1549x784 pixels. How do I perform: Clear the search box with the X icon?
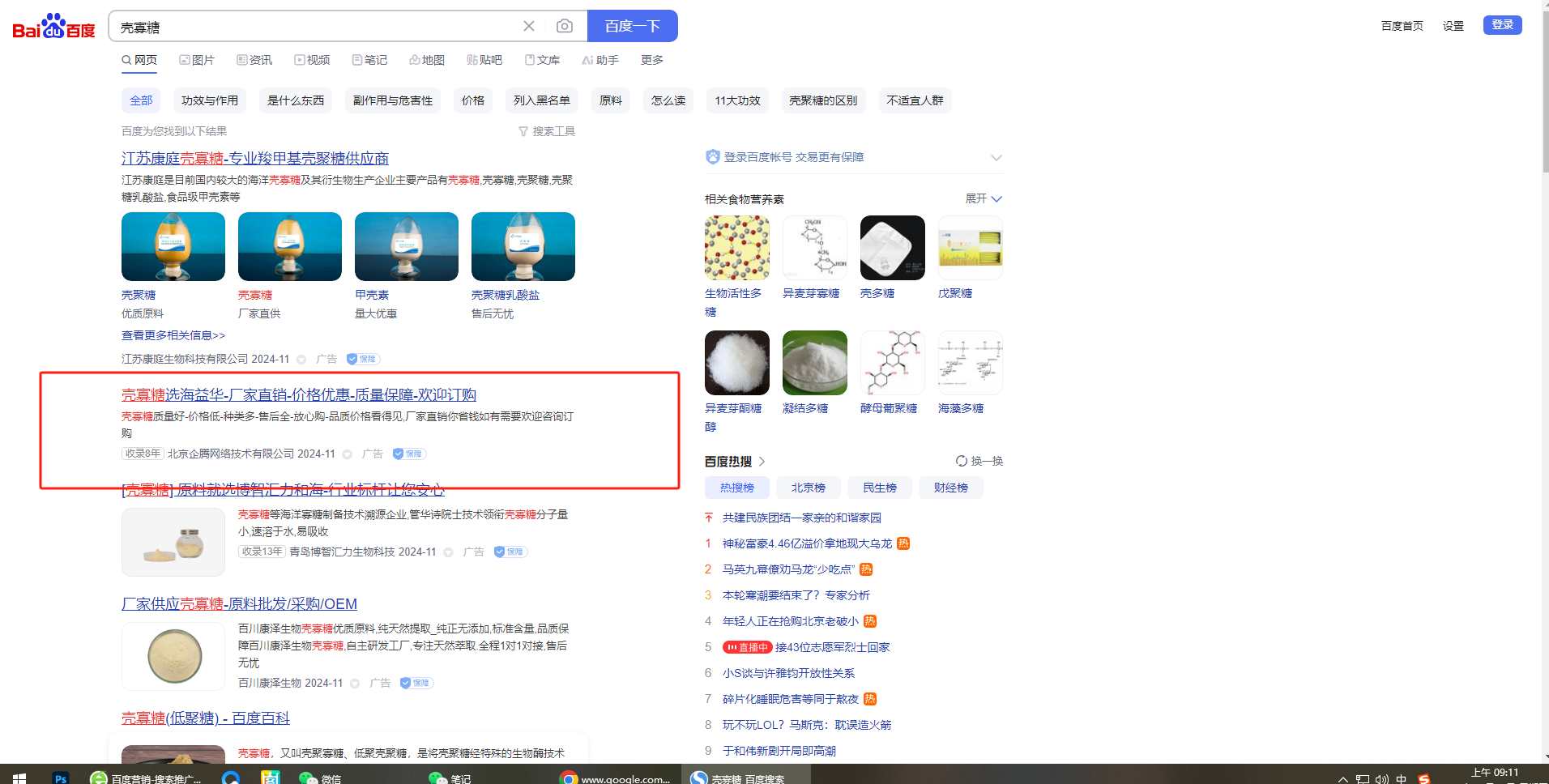click(529, 26)
